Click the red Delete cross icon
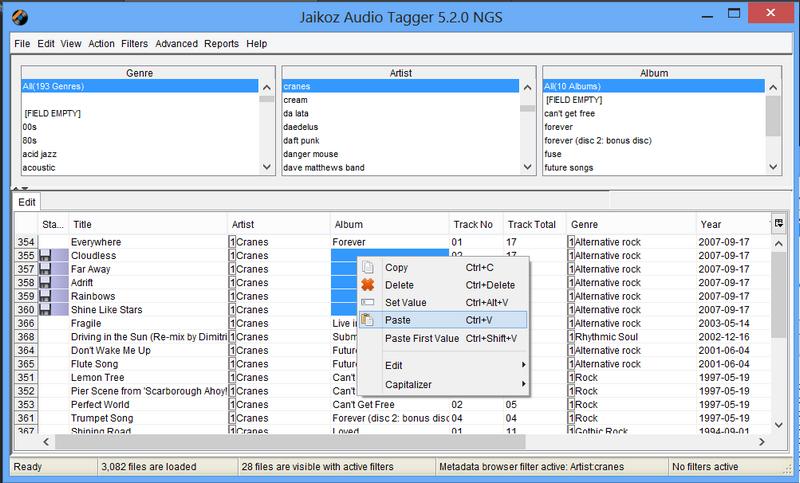 point(367,285)
